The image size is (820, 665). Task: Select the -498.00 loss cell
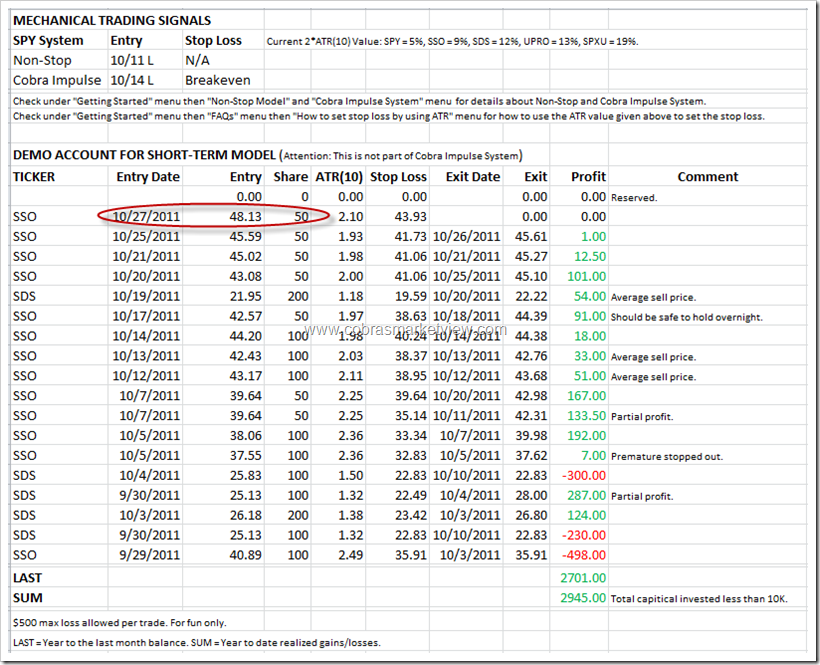(584, 555)
